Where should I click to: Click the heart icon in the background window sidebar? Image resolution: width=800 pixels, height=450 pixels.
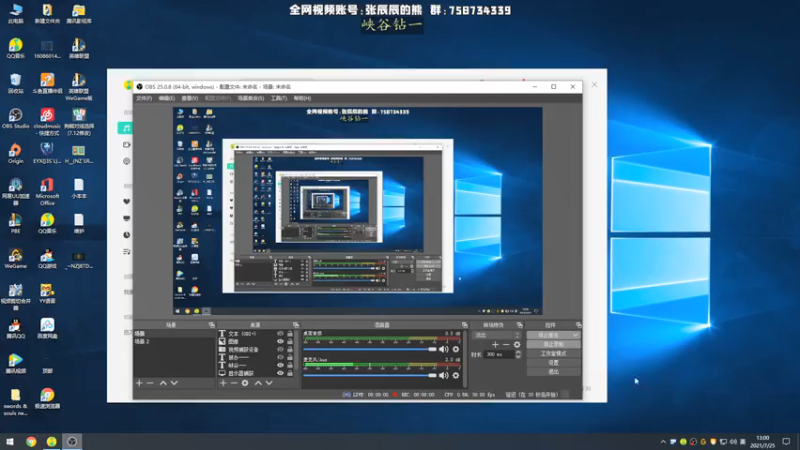pyautogui.click(x=127, y=202)
